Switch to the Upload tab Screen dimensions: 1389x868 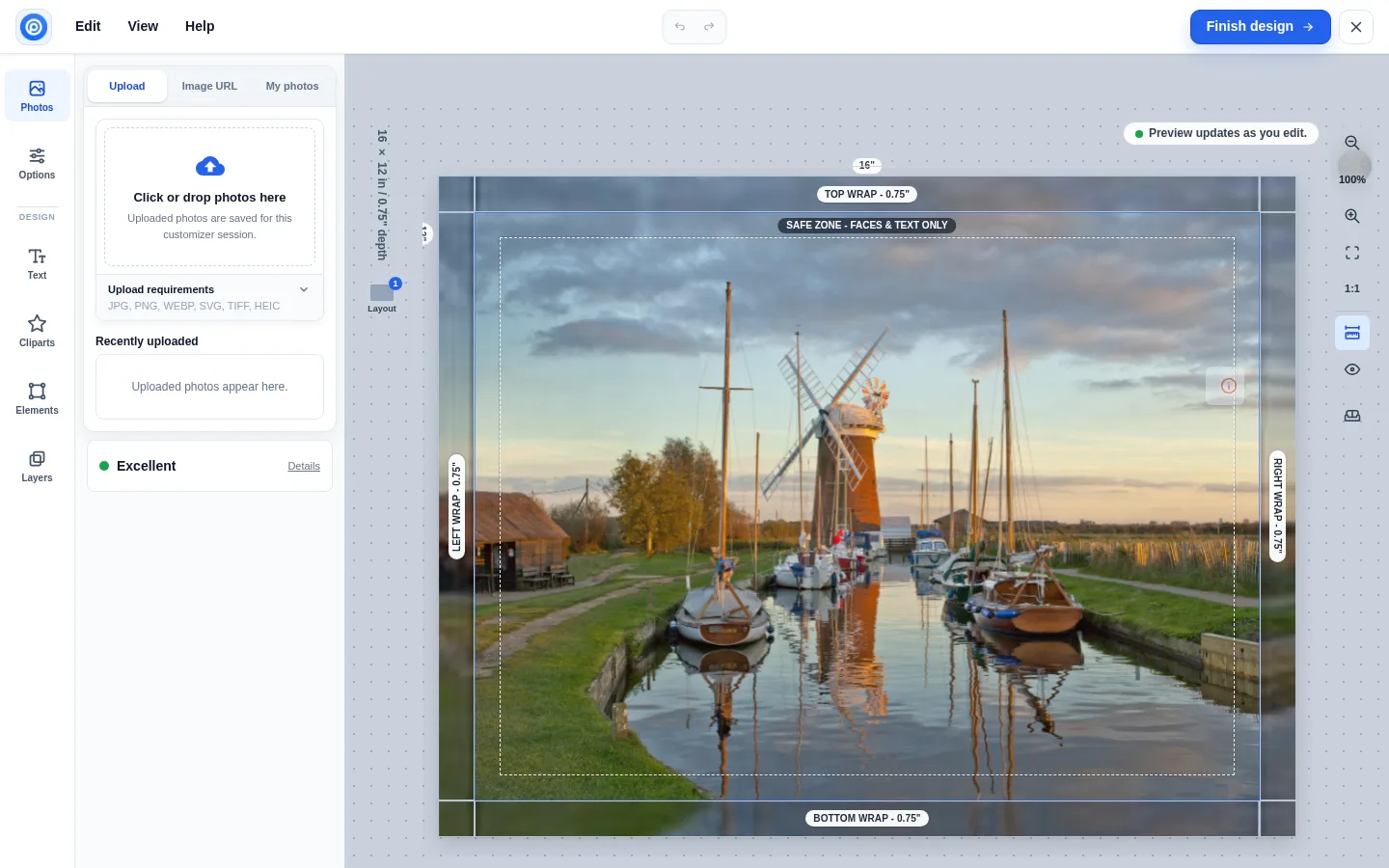tap(127, 86)
